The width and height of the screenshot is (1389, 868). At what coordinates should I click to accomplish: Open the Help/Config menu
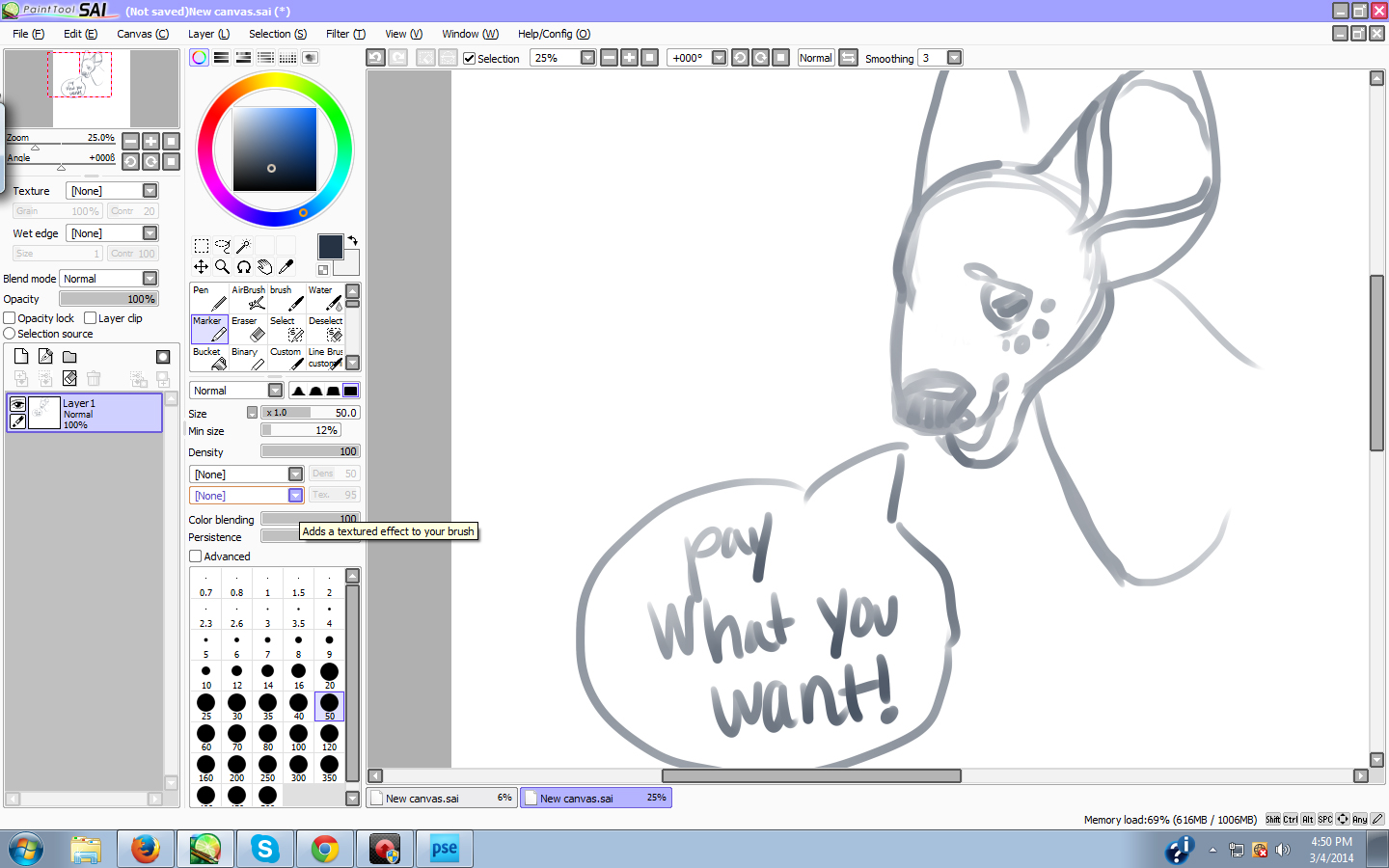tap(554, 34)
